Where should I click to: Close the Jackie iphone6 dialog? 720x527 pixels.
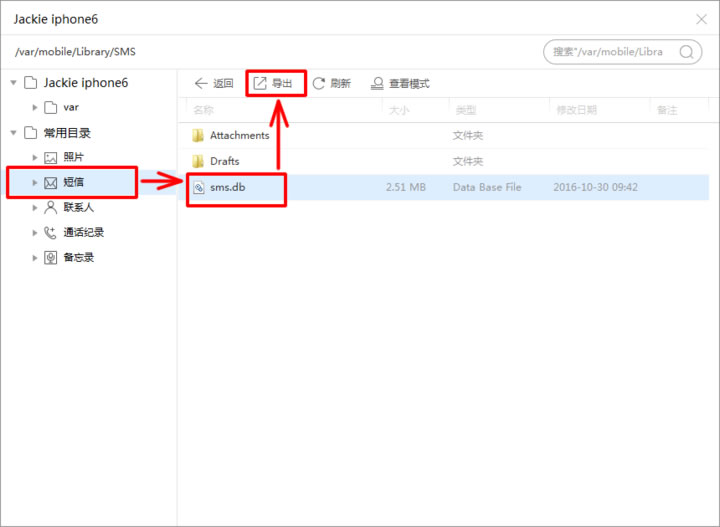click(x=701, y=19)
